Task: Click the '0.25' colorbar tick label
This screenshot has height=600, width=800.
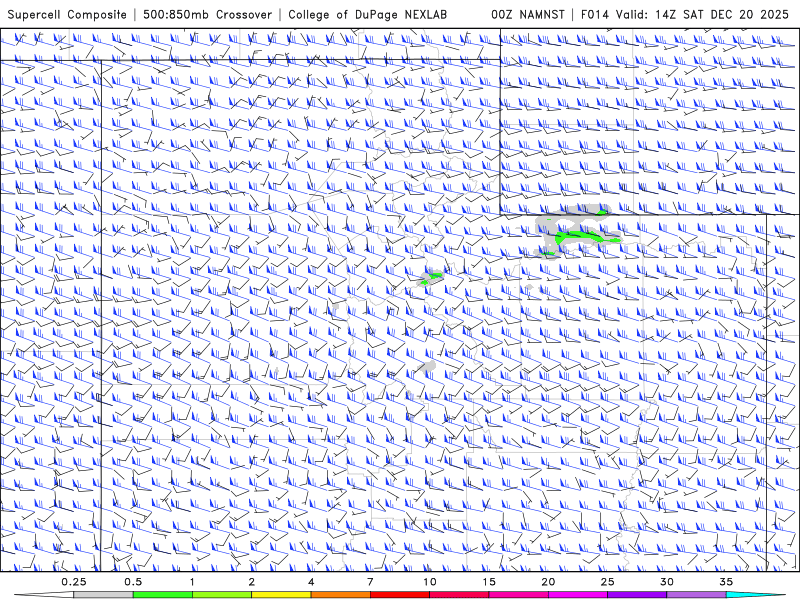Action: coord(73,582)
